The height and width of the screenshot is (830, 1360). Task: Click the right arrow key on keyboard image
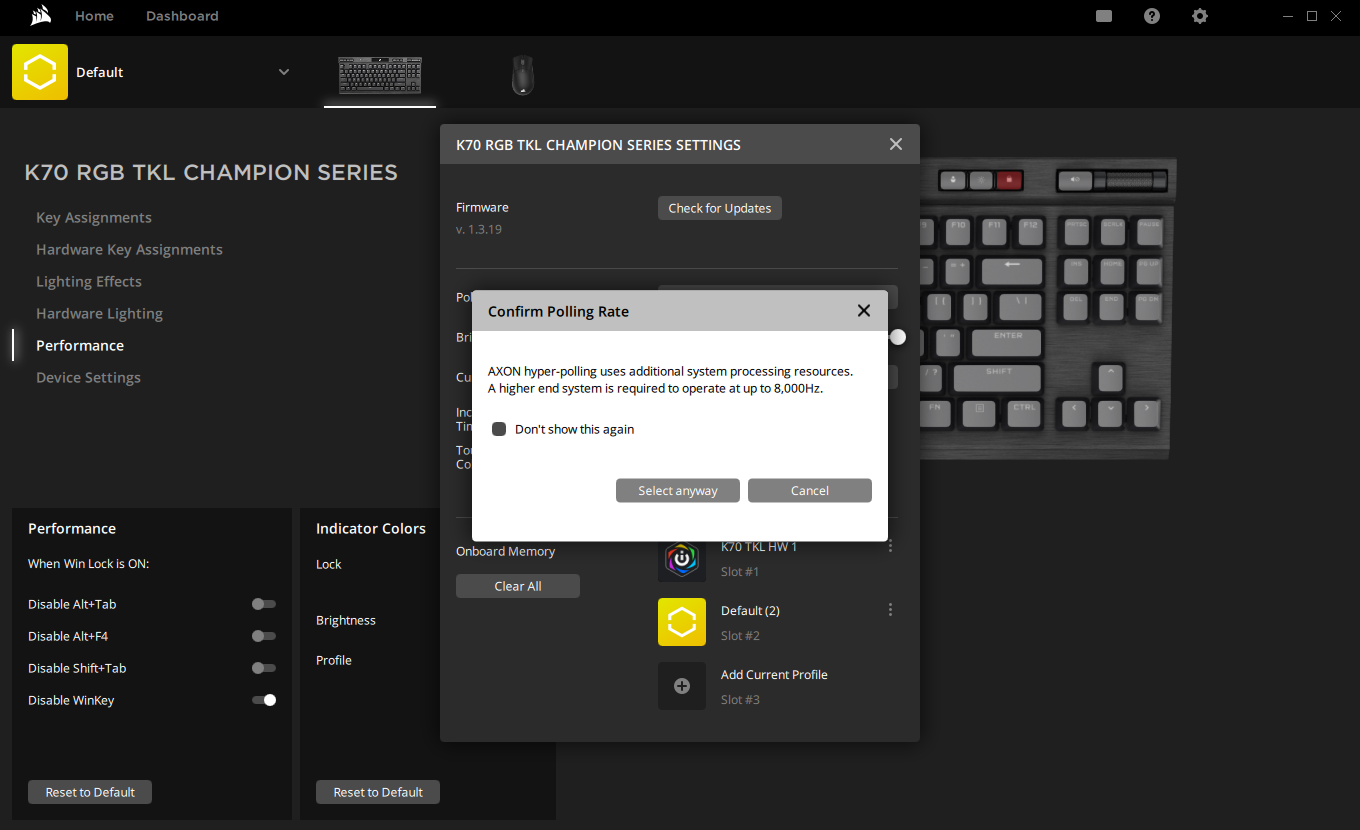(x=1147, y=413)
